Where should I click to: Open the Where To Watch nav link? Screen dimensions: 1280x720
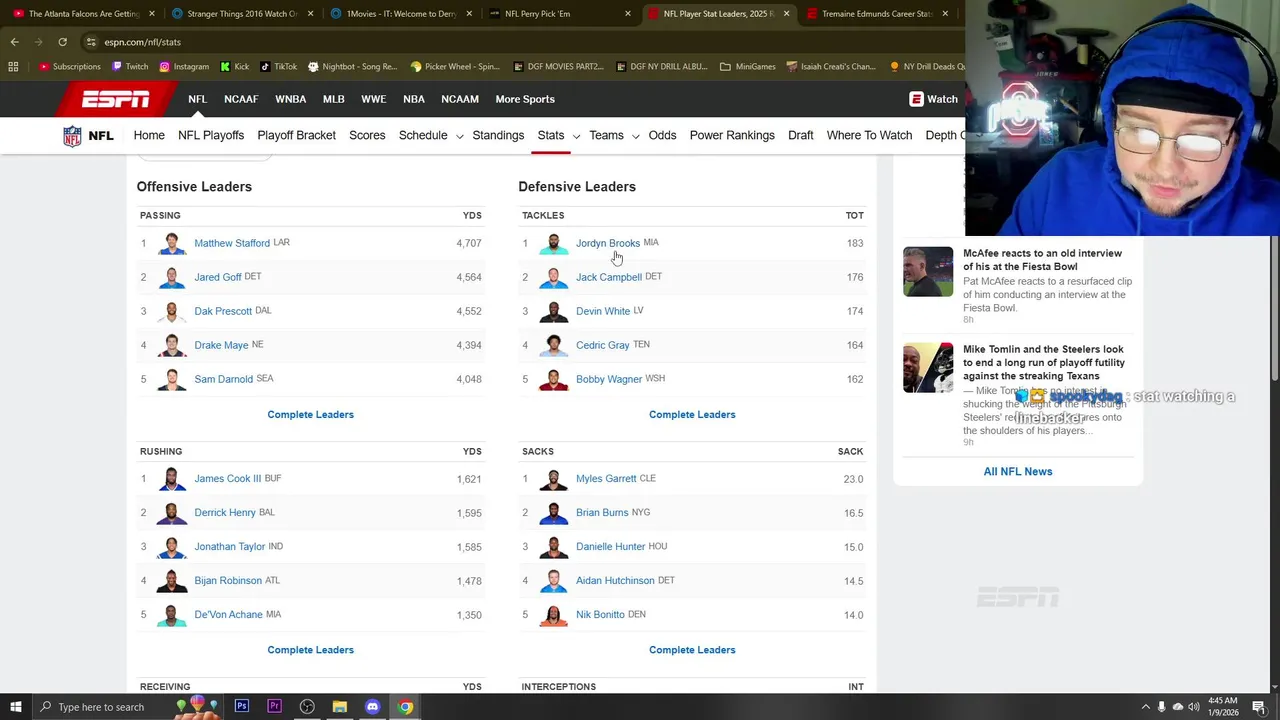(x=869, y=135)
